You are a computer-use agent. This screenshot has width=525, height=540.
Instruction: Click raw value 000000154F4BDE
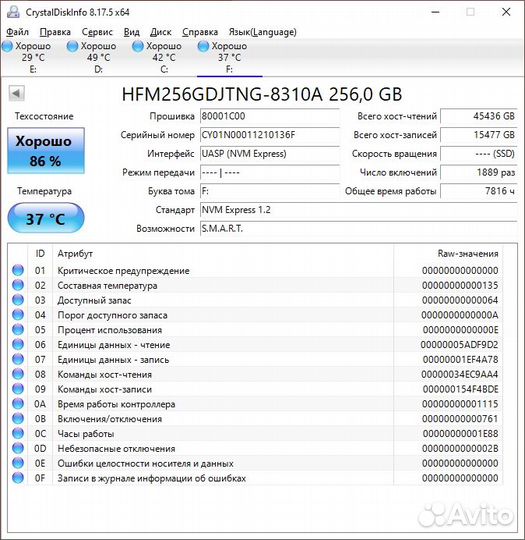(460, 389)
